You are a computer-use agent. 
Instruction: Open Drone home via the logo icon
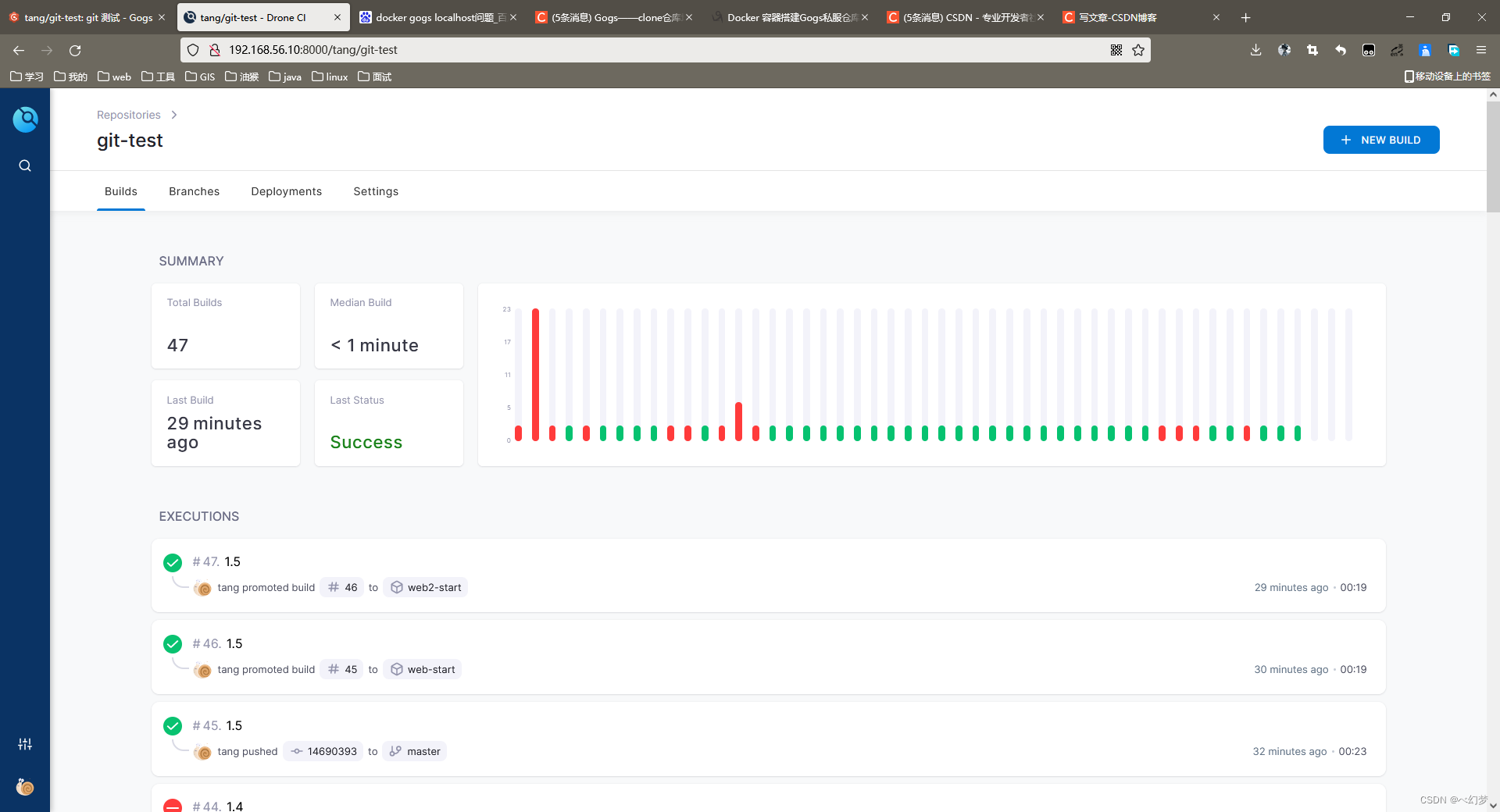coord(25,119)
